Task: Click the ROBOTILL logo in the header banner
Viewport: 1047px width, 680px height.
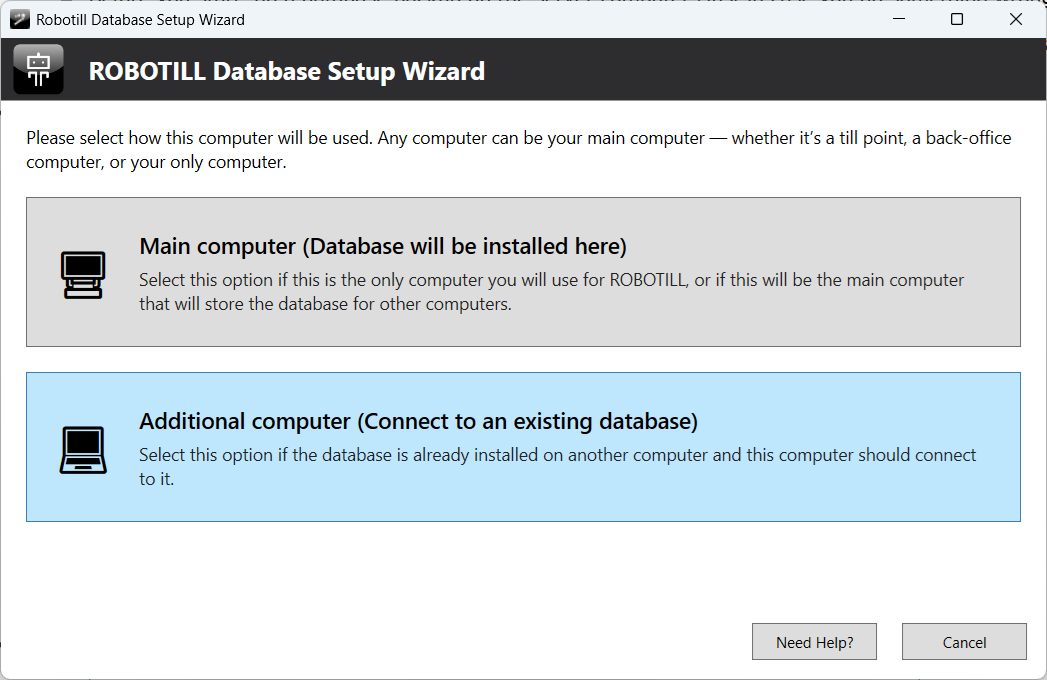Action: (x=38, y=69)
